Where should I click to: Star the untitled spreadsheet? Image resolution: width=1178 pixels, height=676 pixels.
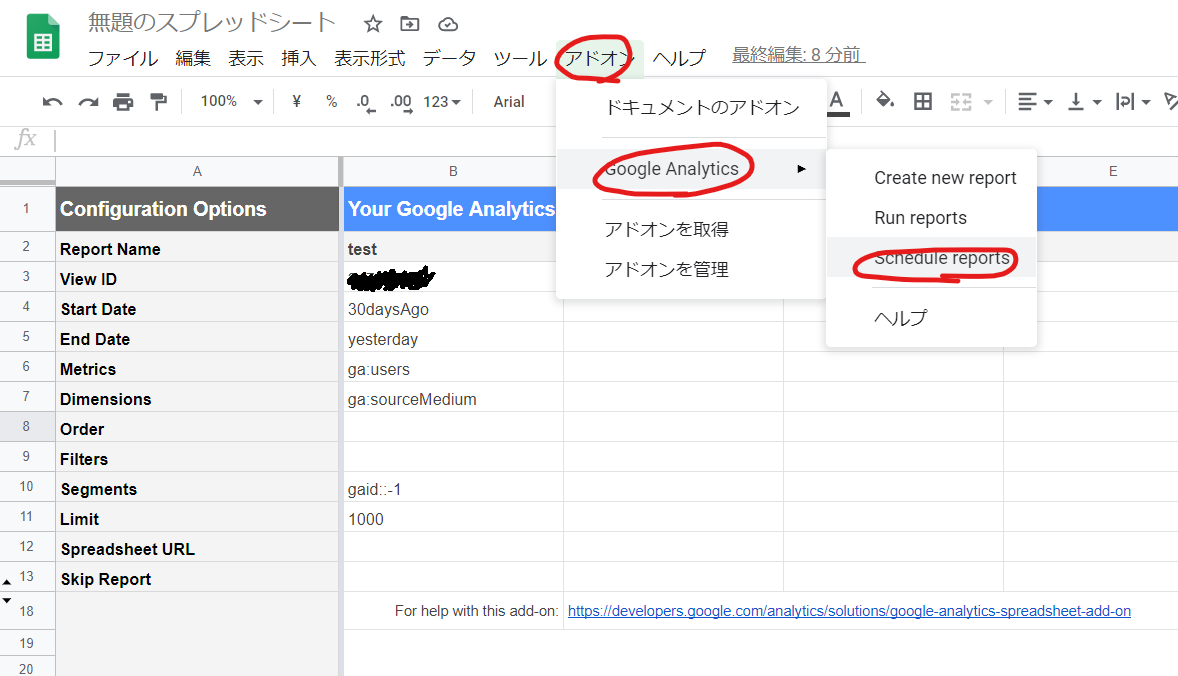pyautogui.click(x=373, y=24)
